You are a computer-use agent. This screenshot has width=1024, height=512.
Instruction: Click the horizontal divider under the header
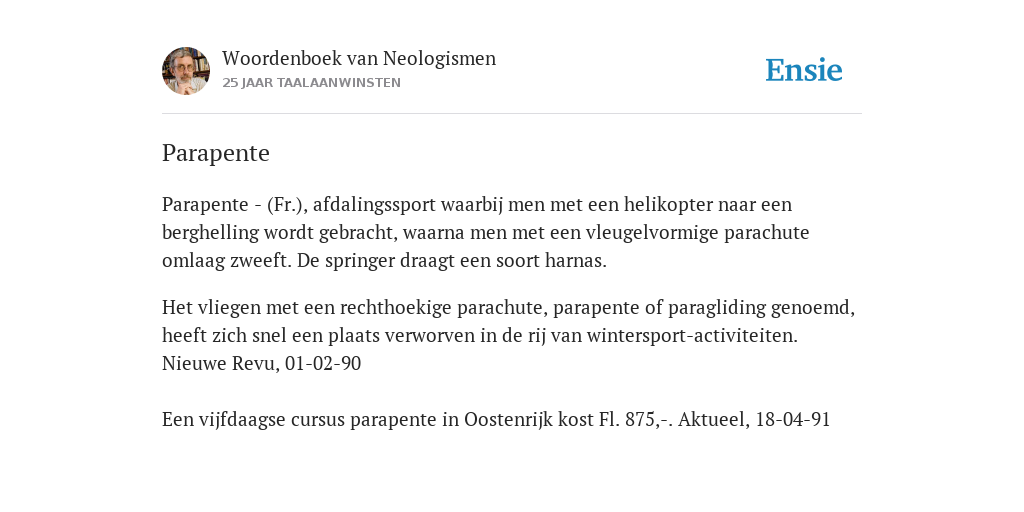click(512, 114)
